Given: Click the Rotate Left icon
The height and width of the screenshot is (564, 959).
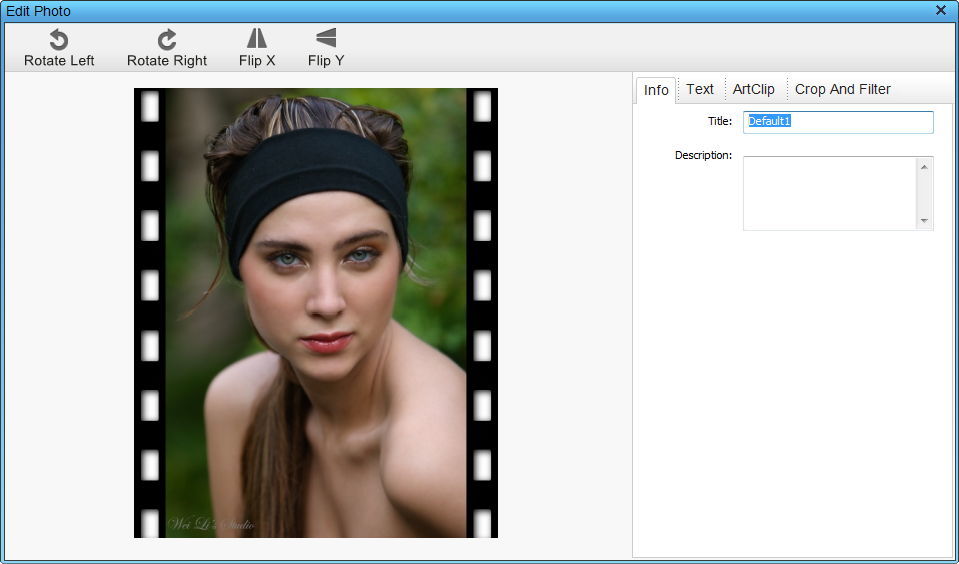Looking at the screenshot, I should [x=59, y=40].
